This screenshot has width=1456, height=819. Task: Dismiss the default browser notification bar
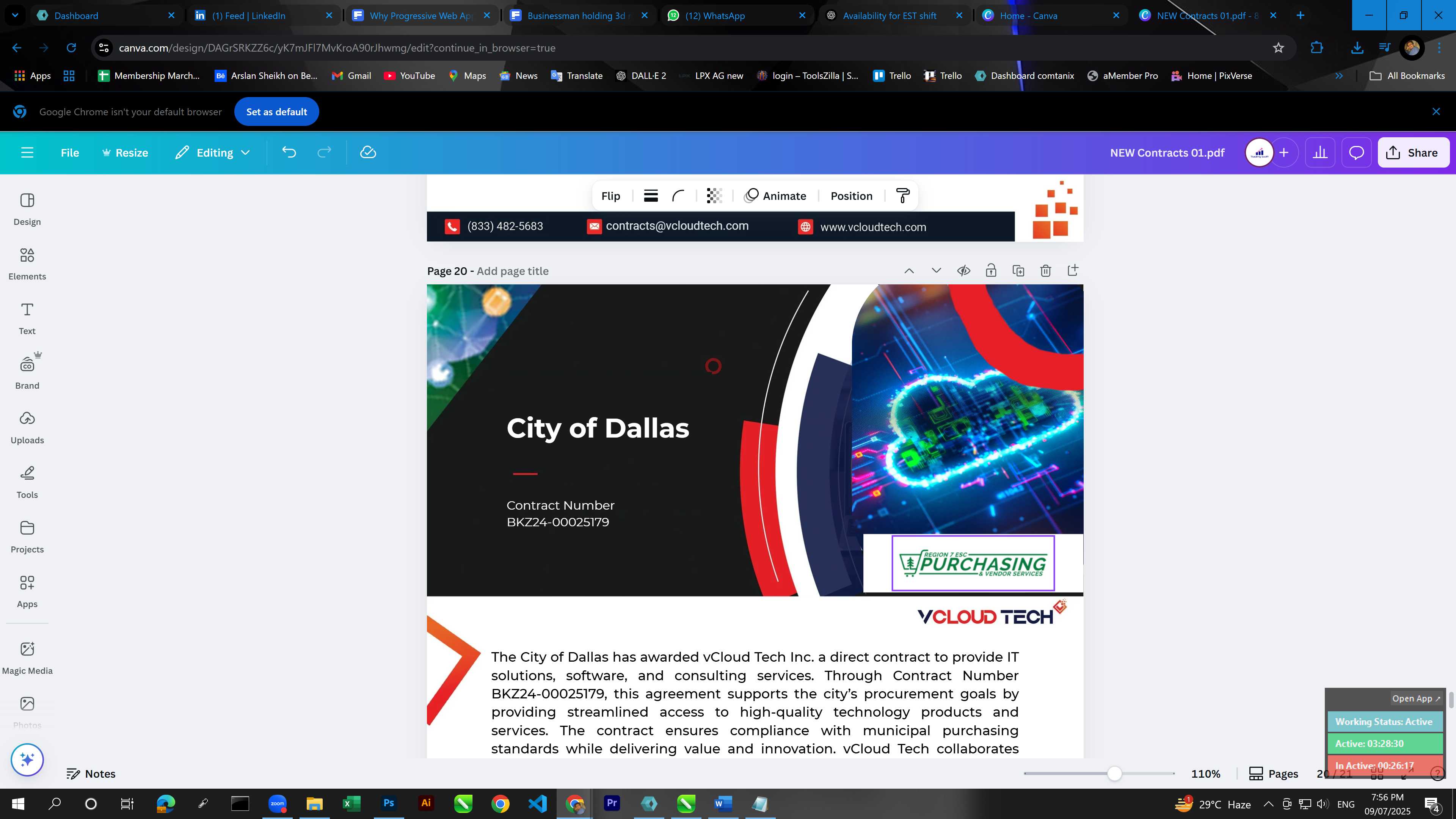(x=1436, y=112)
